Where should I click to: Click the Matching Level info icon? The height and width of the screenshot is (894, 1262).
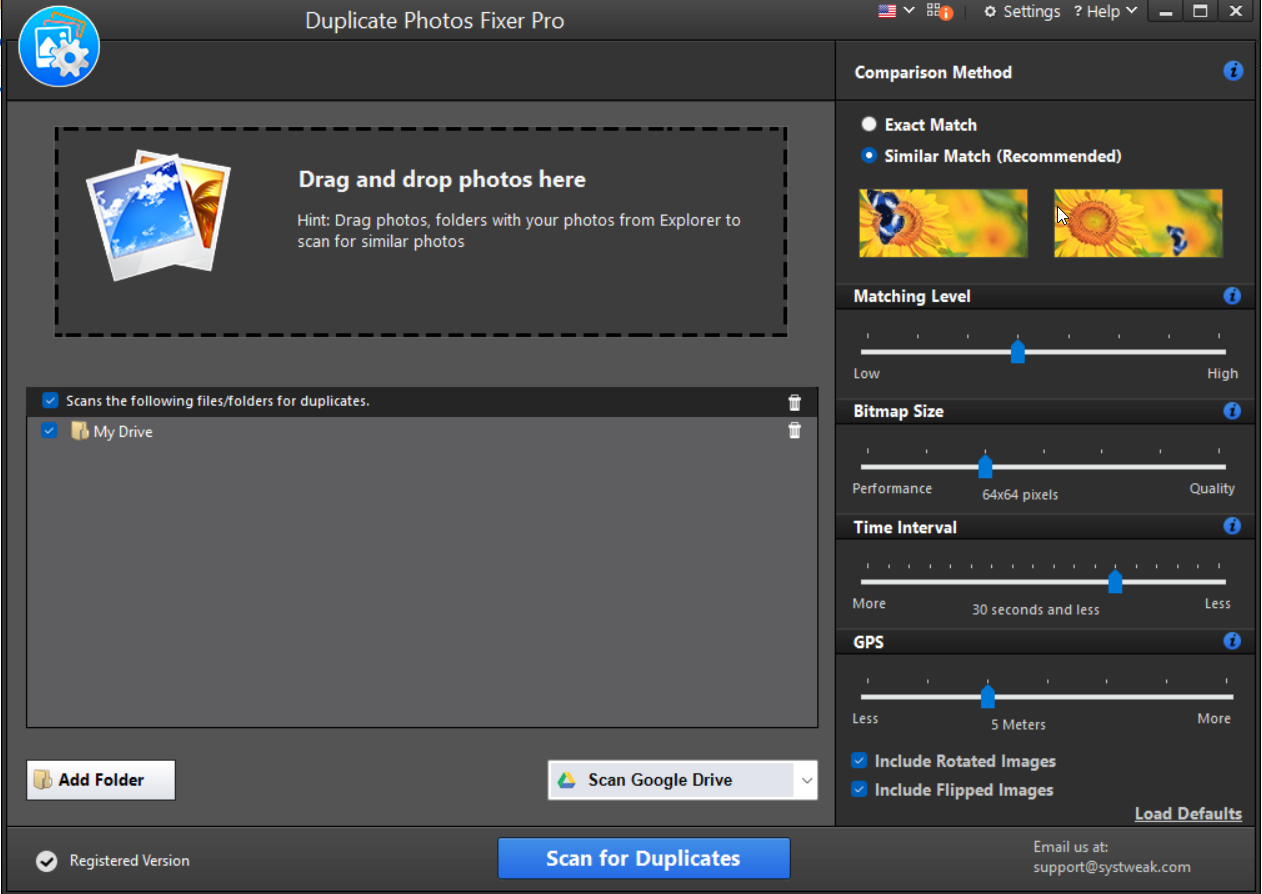coord(1232,296)
